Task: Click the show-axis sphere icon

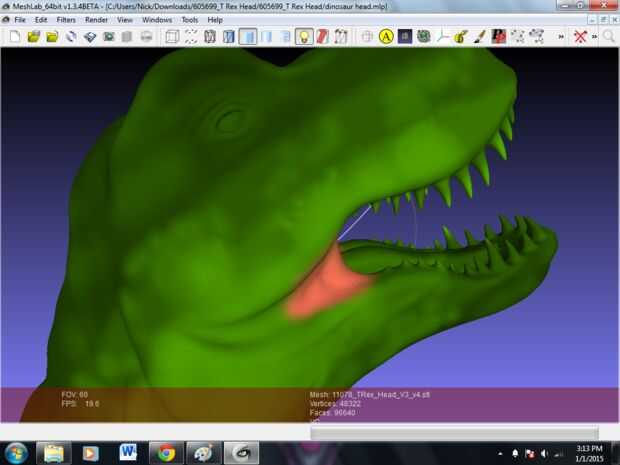Action: coord(367,37)
